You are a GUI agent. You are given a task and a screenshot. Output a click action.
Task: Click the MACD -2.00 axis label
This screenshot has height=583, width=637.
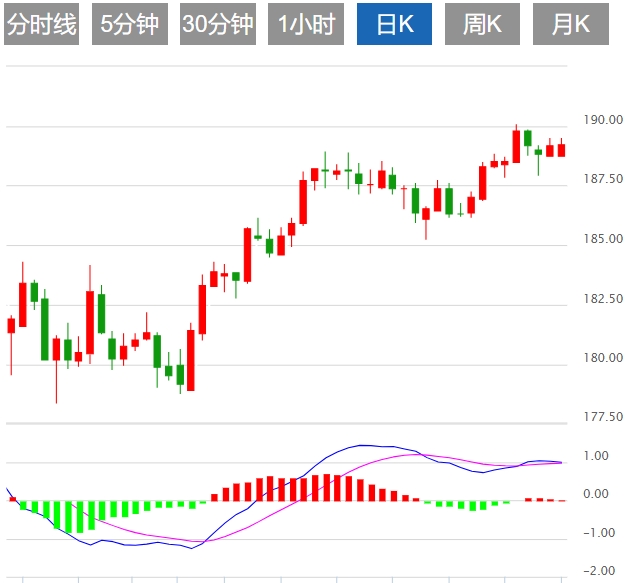(599, 571)
